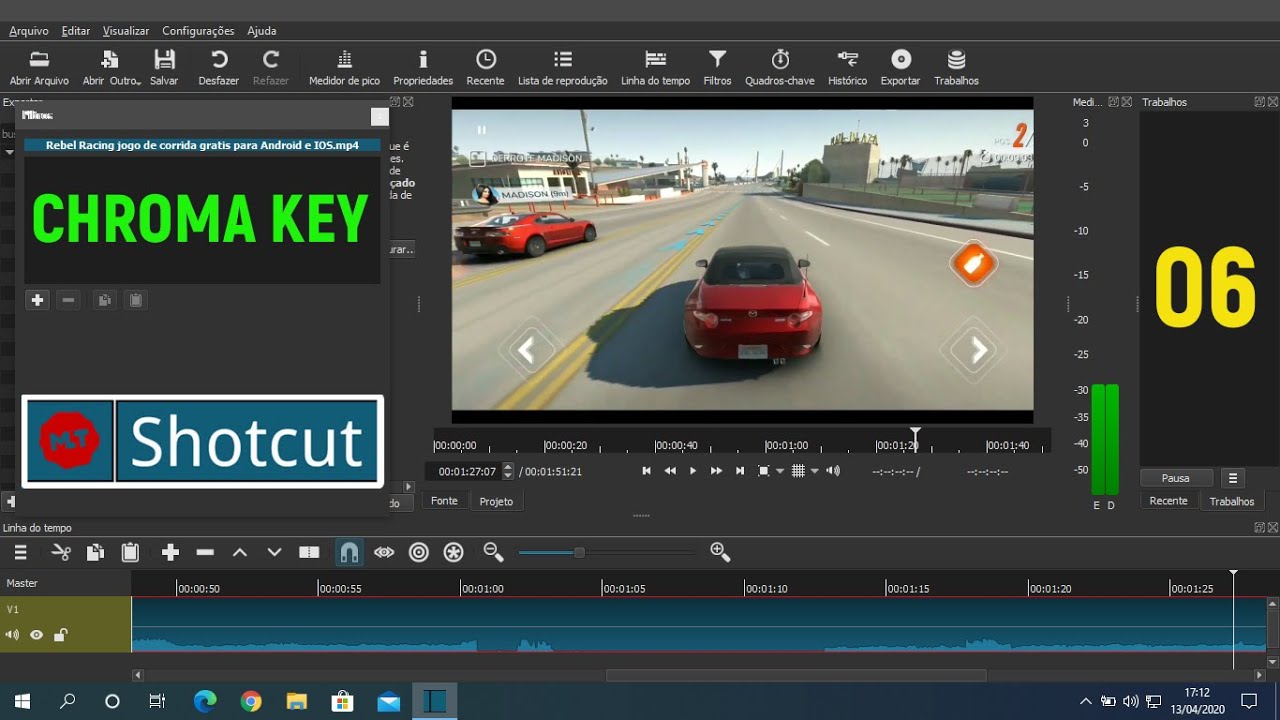
Task: Switch to Trabalhos tab at panel bottom
Action: point(1232,501)
